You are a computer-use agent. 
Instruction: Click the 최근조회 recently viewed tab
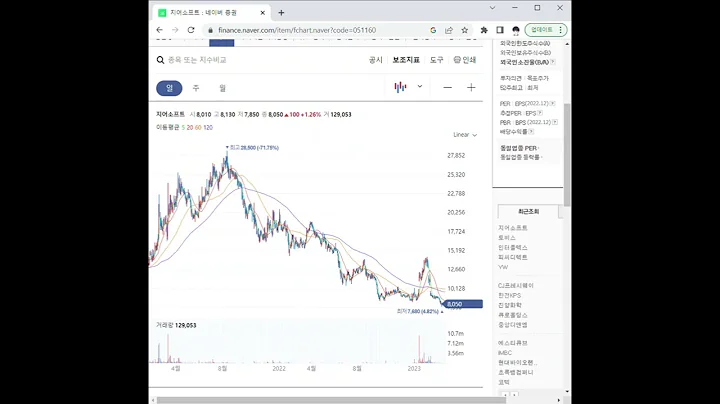tap(529, 212)
